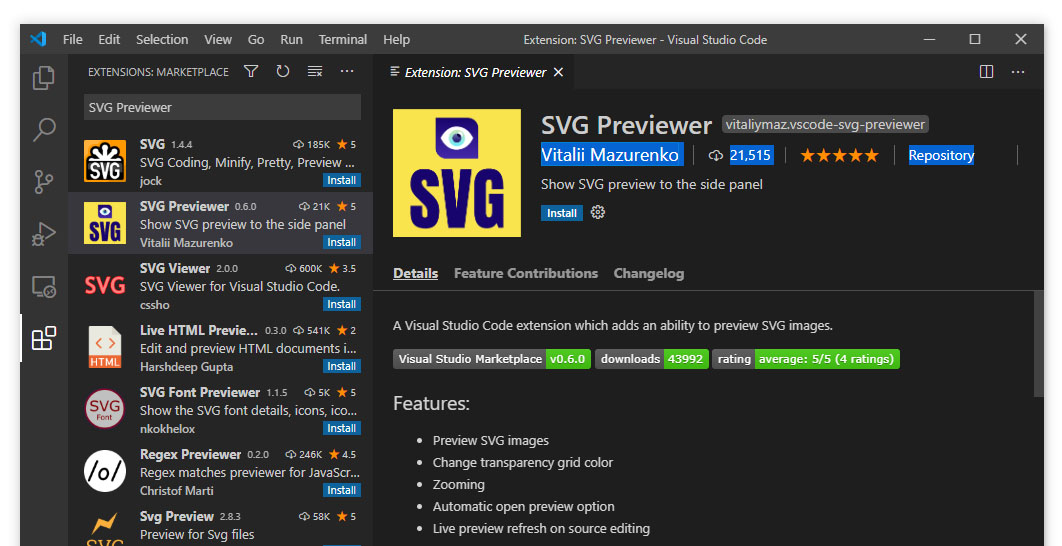Click the Visual Studio Marketplace v0.6.0 badge
Screen dimensions: 1062x546
[492, 359]
